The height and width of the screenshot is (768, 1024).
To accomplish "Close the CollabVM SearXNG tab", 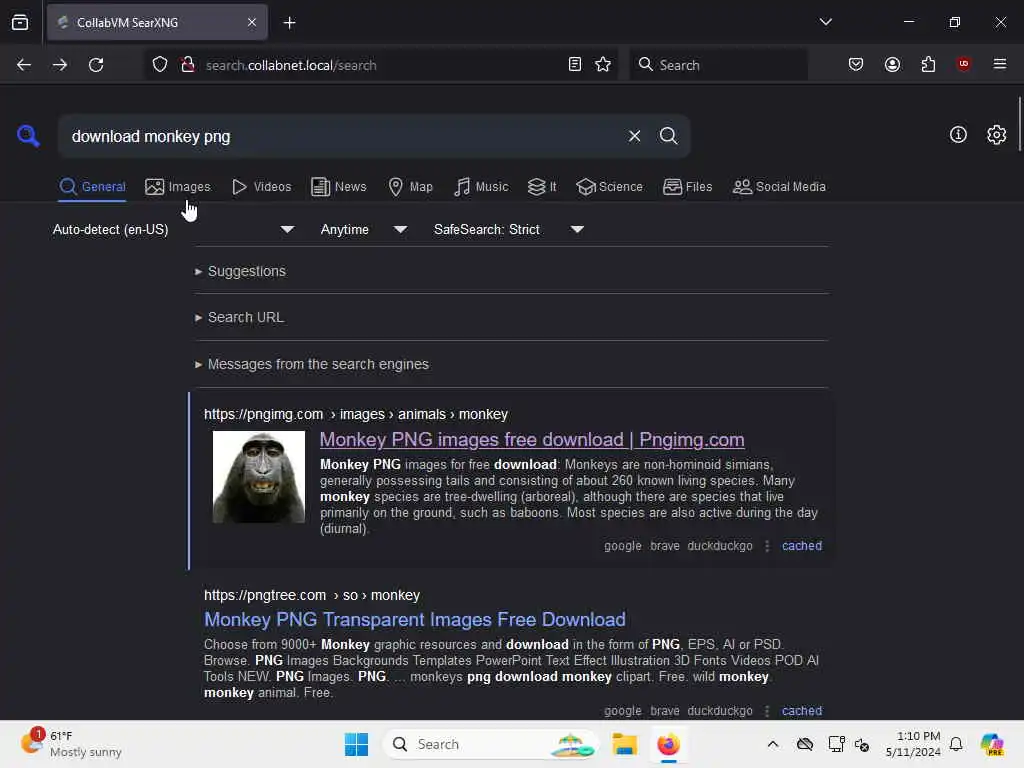I will (252, 23).
